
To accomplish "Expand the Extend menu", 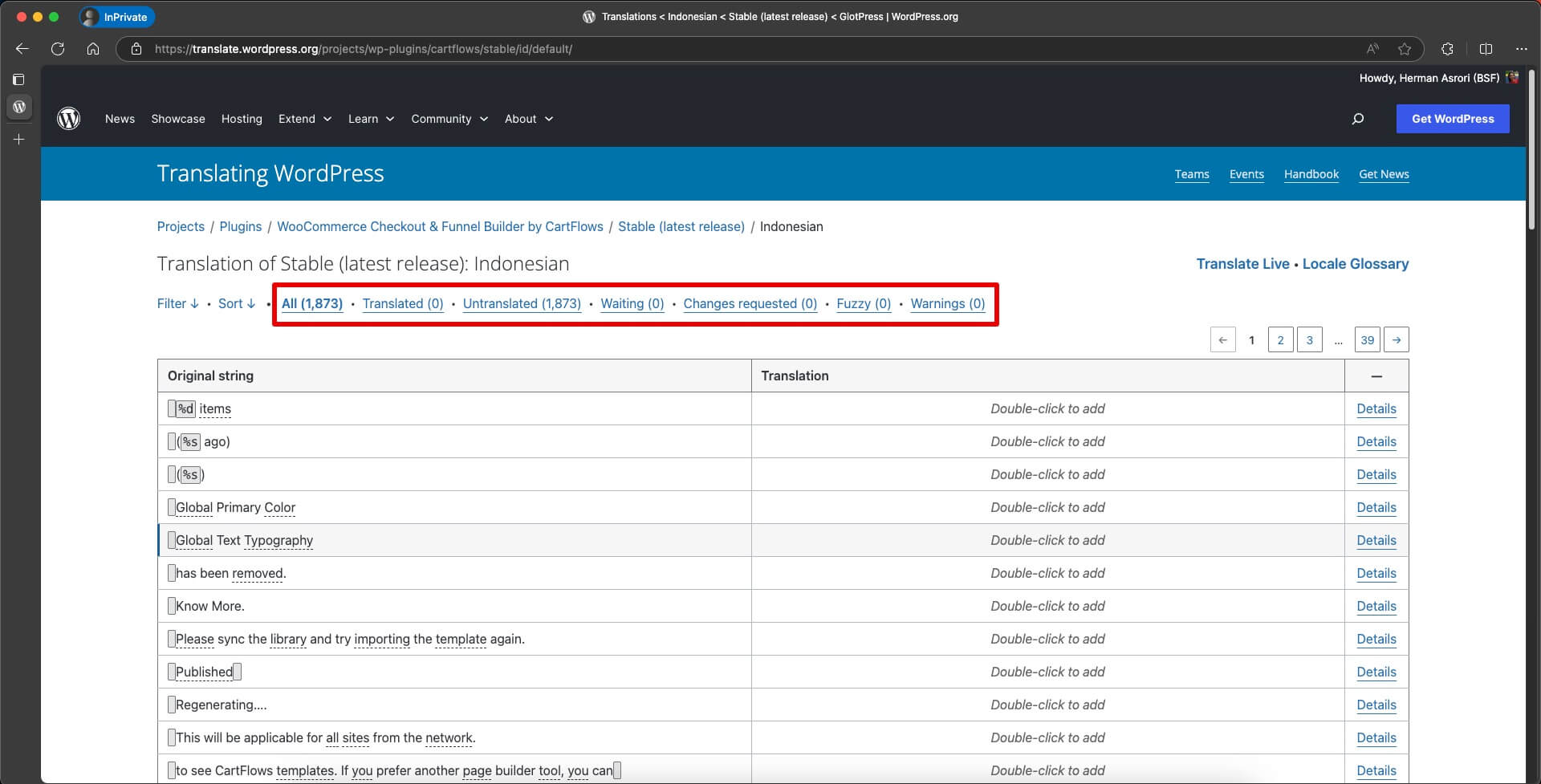I will point(304,119).
